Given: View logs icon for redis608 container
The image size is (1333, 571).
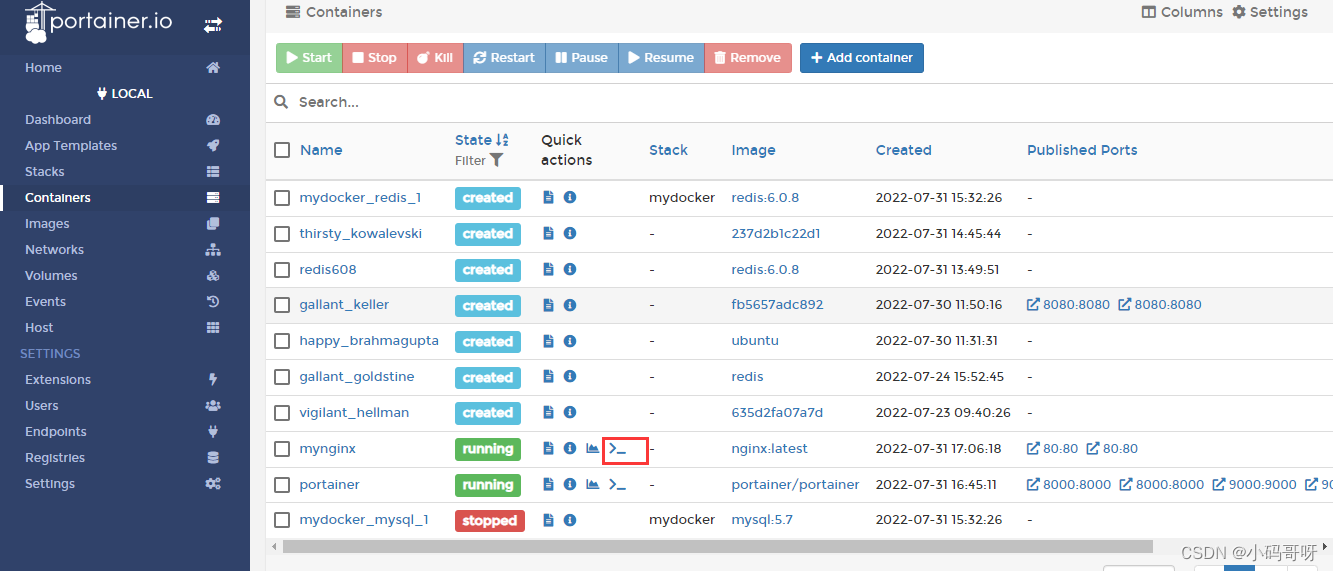Looking at the screenshot, I should (548, 270).
